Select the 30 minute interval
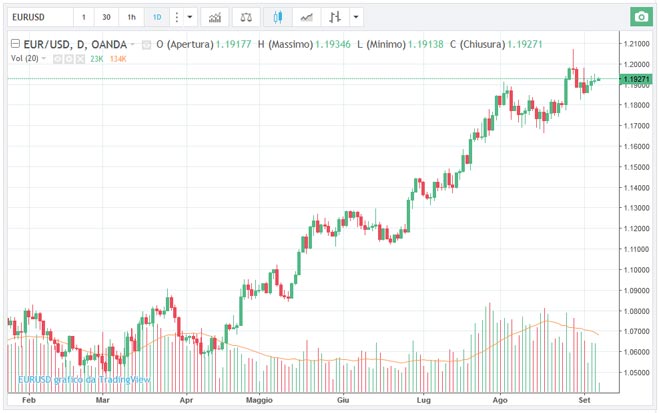Viewport: 660px width, 413px height. [x=106, y=18]
